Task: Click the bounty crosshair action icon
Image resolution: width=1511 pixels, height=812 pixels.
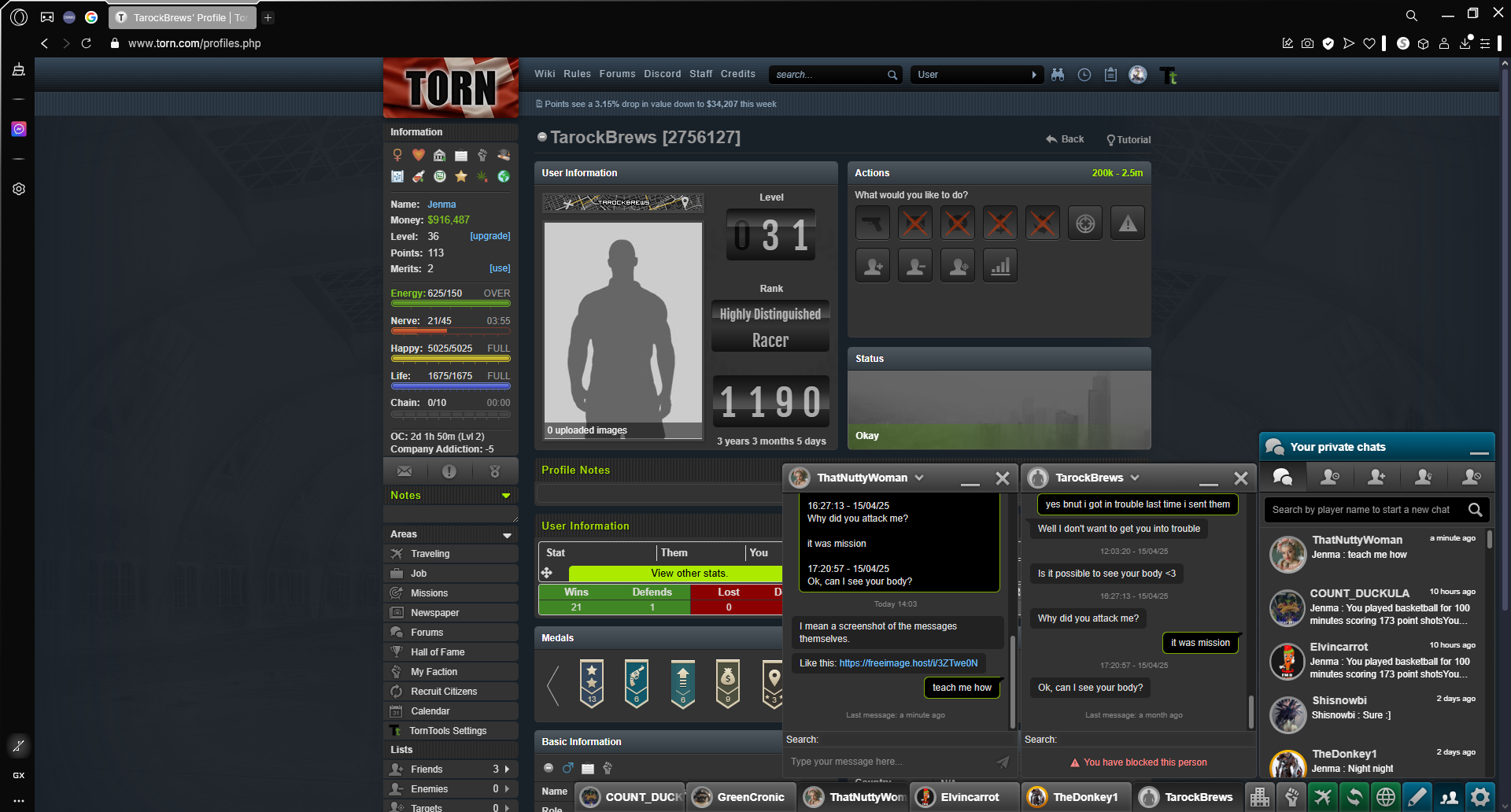Action: [1085, 223]
